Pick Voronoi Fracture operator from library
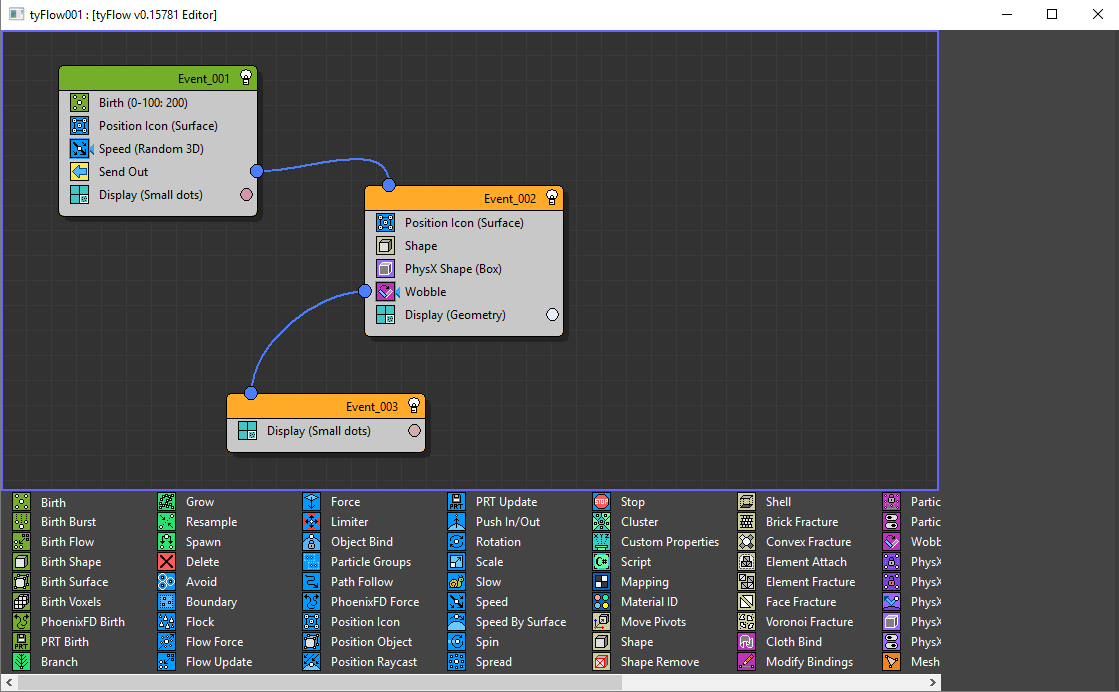The image size is (1119, 692). pos(796,622)
